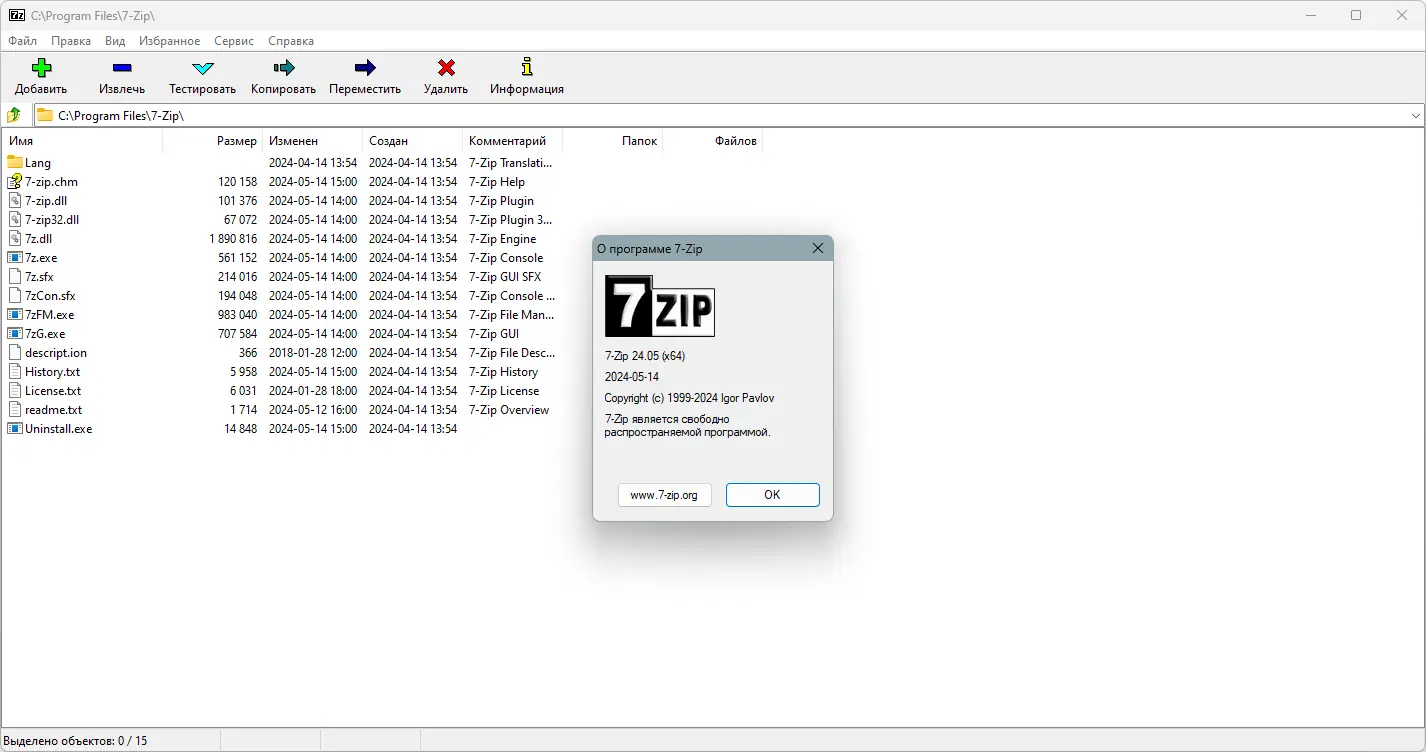1426x752 pixels.
Task: Select the descript.ion file name
Action: pyautogui.click(x=56, y=353)
